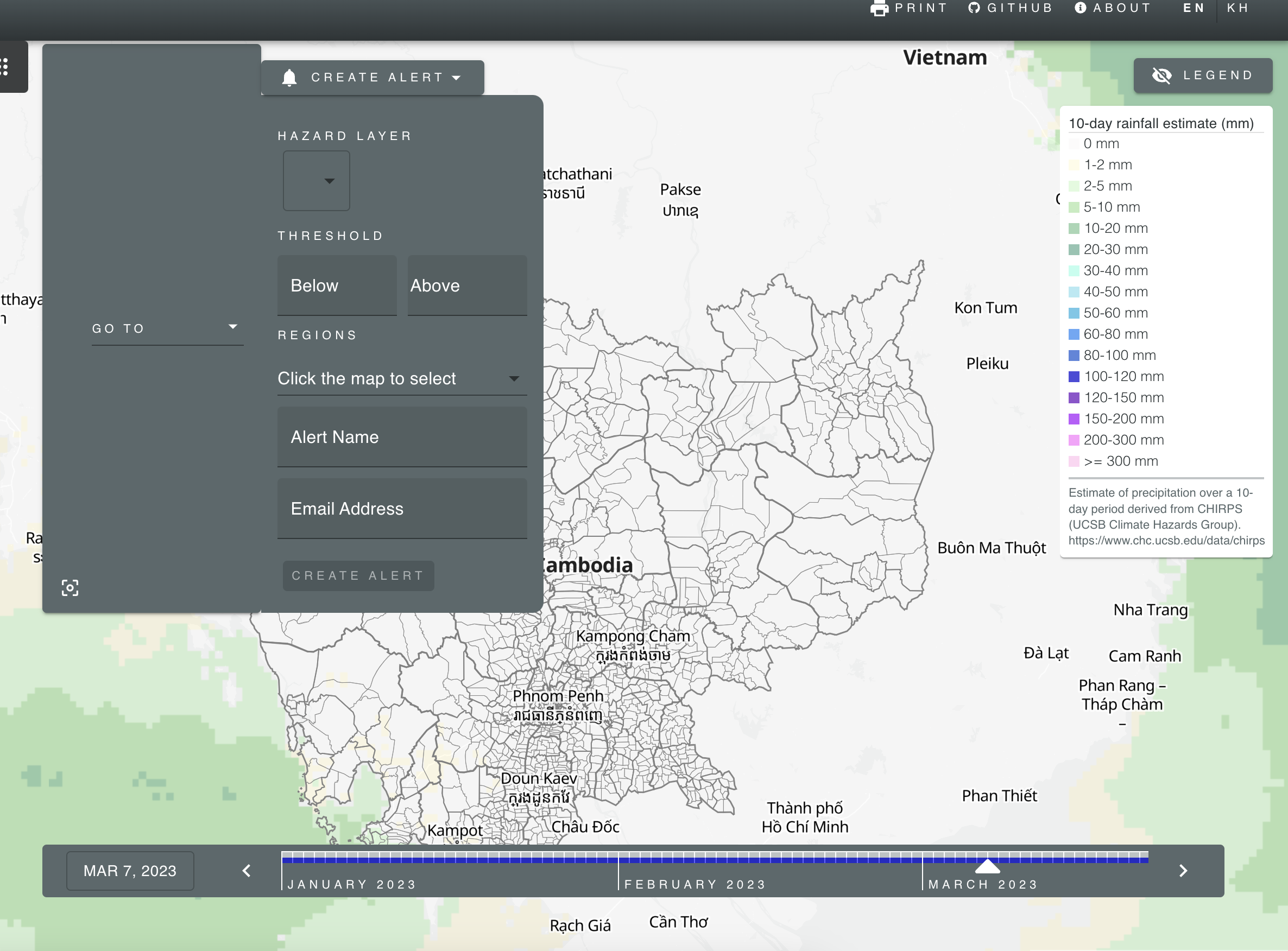Viewport: 1288px width, 951px height.
Task: Switch language to KH
Action: [x=1239, y=8]
